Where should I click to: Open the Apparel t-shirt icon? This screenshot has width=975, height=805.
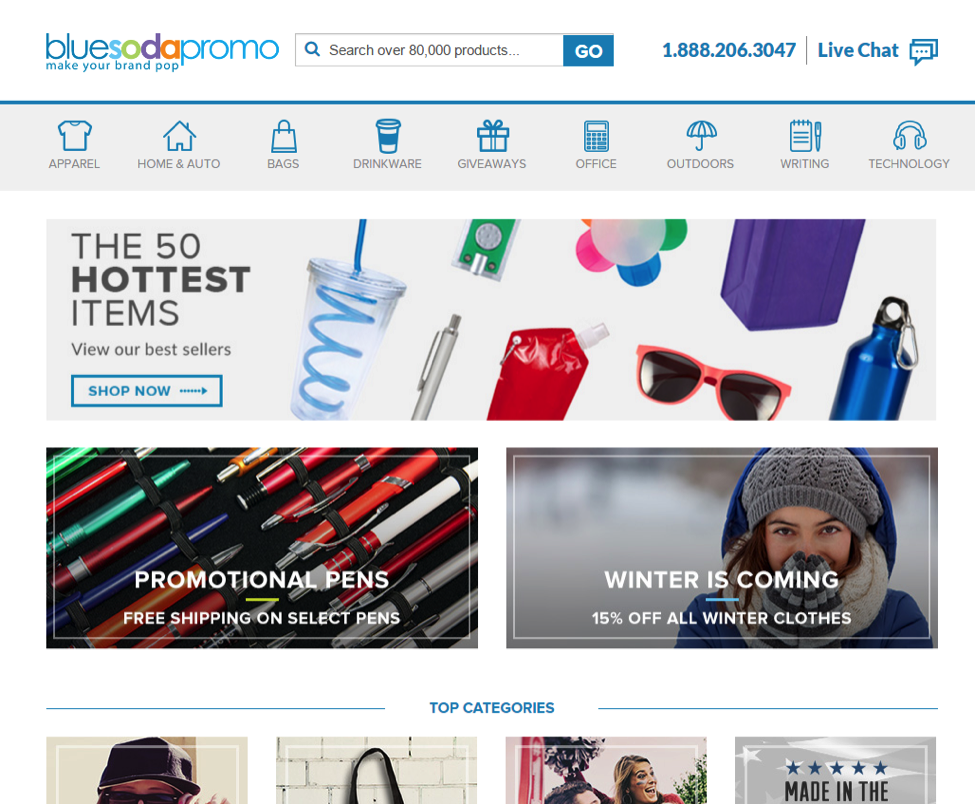click(75, 136)
